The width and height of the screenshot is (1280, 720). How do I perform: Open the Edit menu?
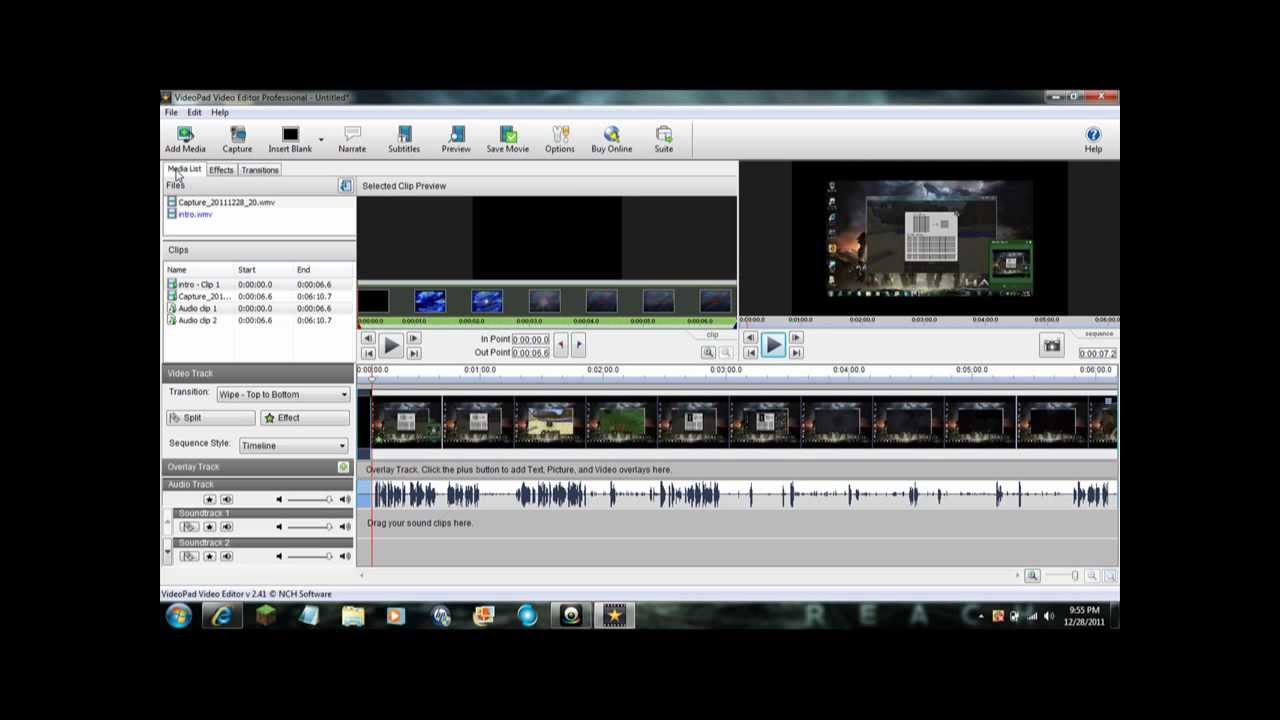[x=194, y=113]
